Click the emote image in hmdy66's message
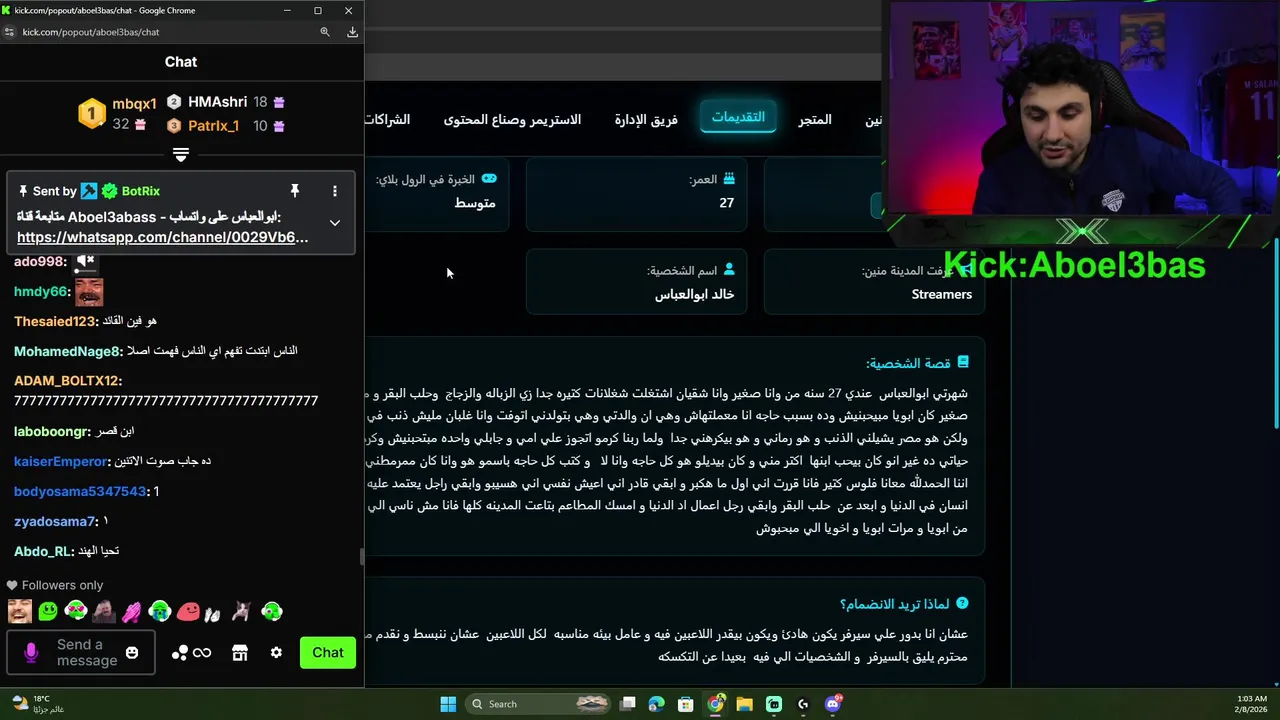The image size is (1280, 720). 89,292
